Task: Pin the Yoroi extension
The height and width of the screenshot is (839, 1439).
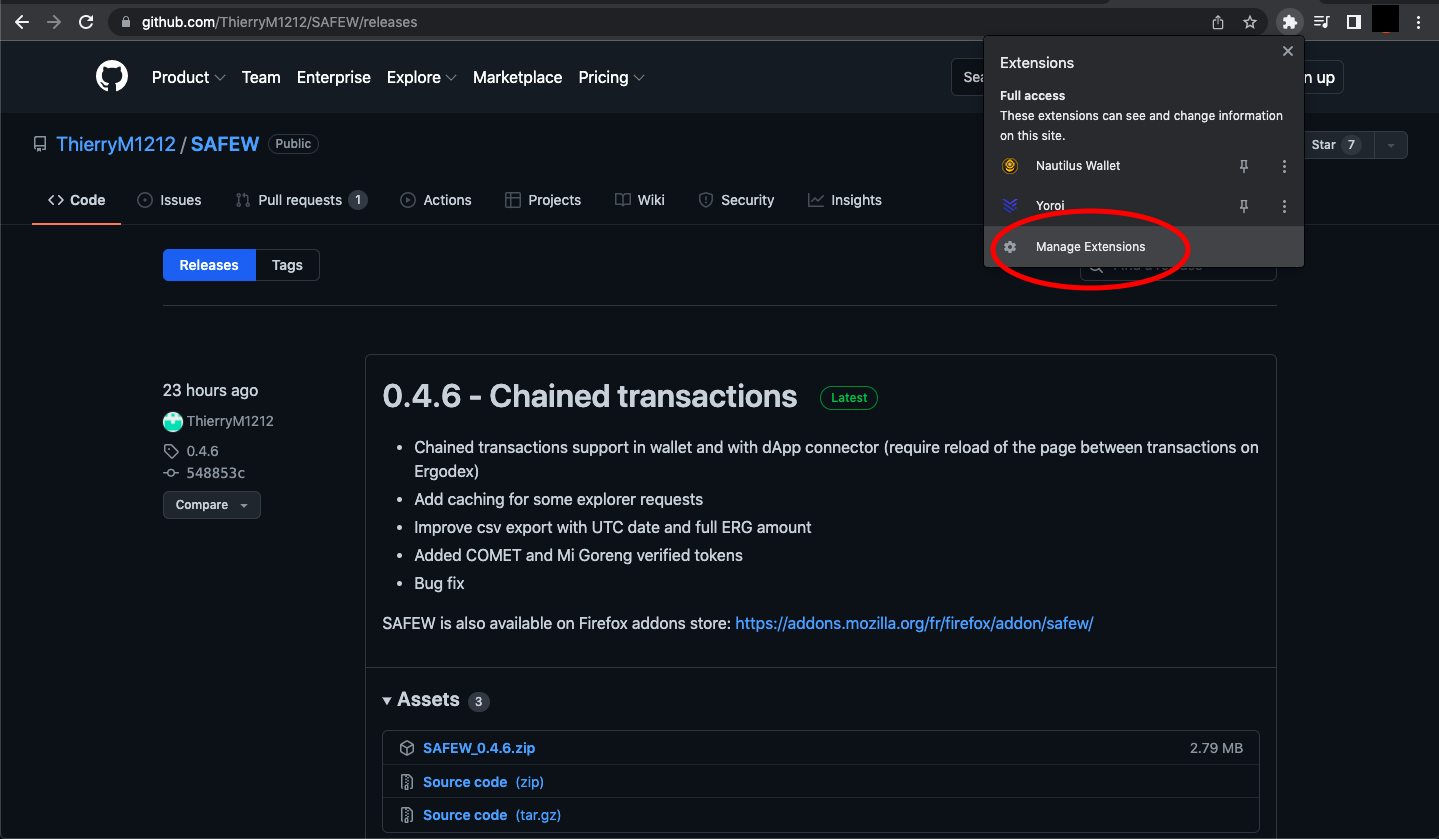Action: (1244, 206)
